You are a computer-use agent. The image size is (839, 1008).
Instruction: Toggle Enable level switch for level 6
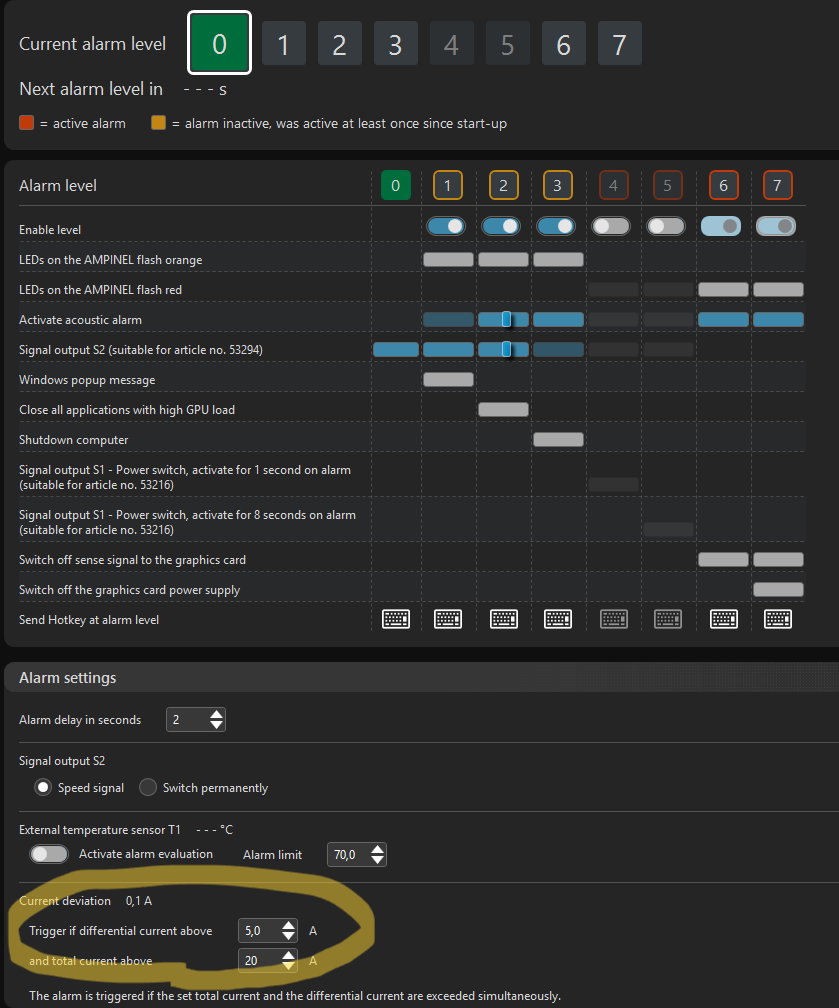721,226
